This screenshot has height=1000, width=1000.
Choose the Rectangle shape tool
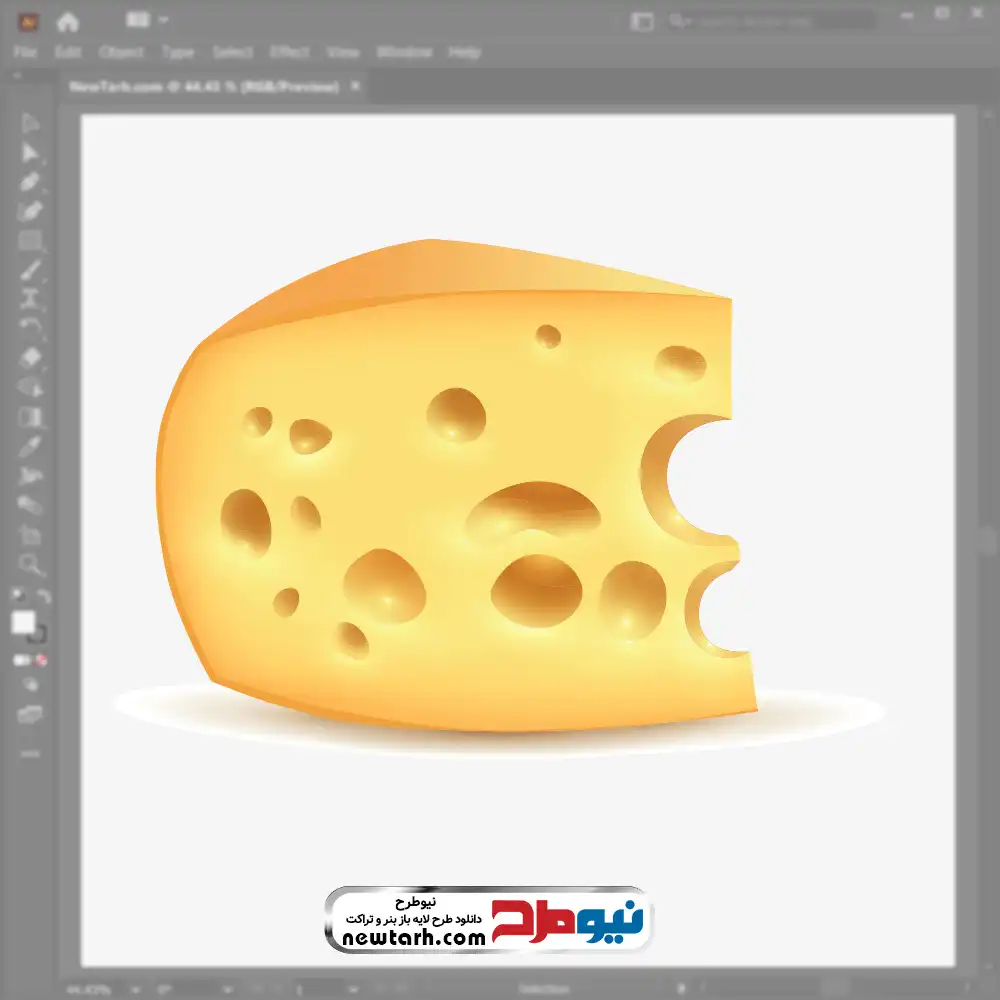click(x=30, y=240)
